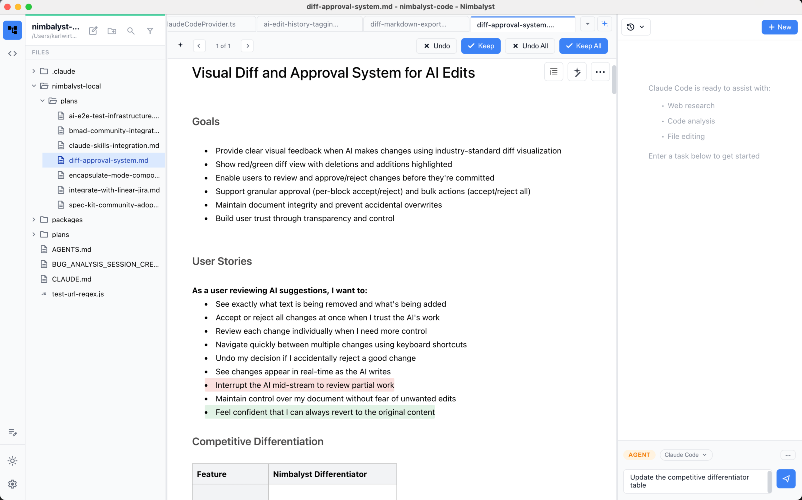
Task: Open the Claude Code model dropdown
Action: tap(685, 455)
